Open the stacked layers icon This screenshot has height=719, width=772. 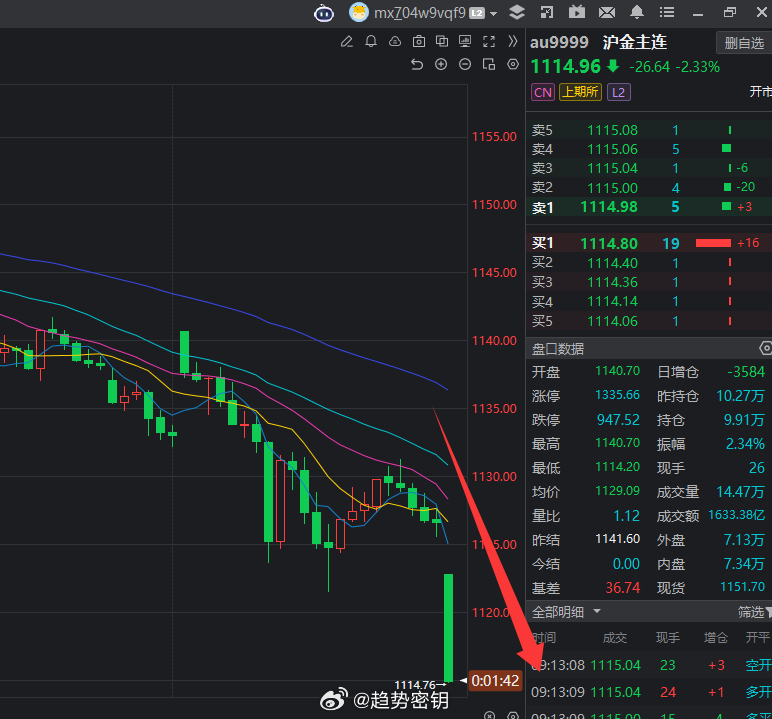point(516,12)
